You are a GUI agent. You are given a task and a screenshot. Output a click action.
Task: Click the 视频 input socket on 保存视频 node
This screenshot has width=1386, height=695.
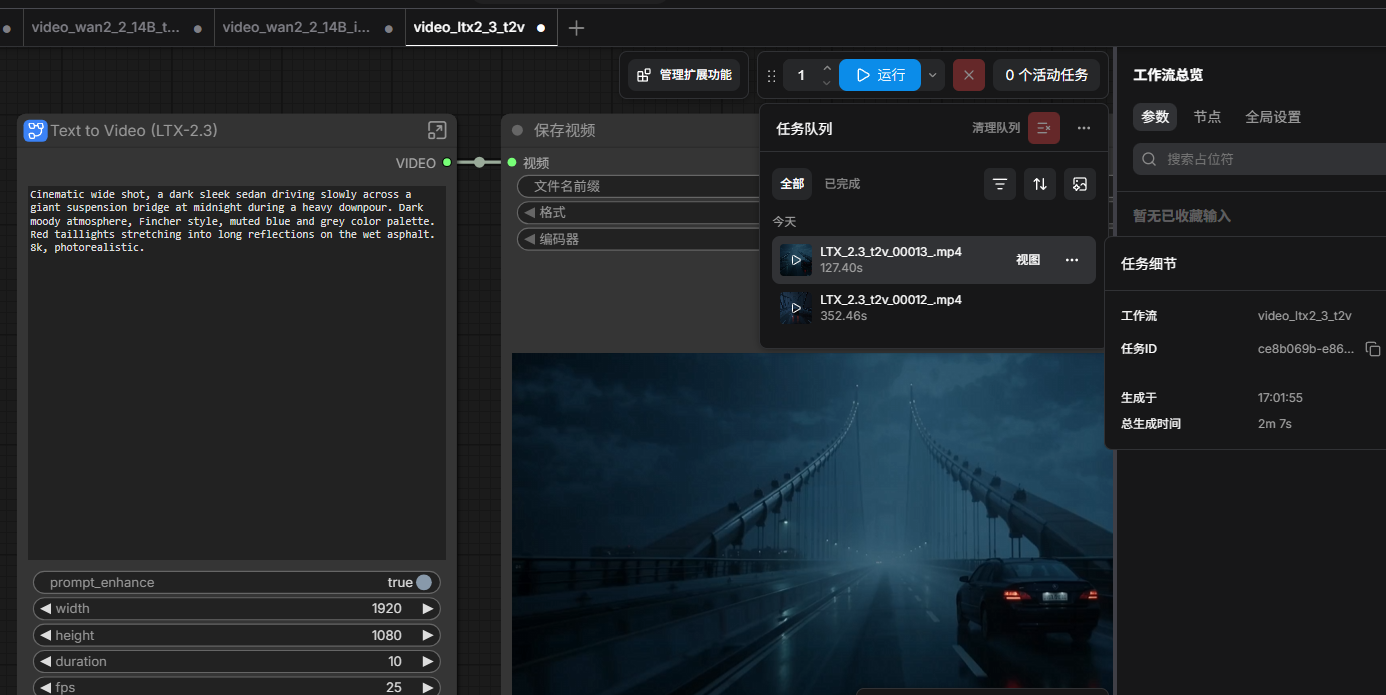coord(512,162)
